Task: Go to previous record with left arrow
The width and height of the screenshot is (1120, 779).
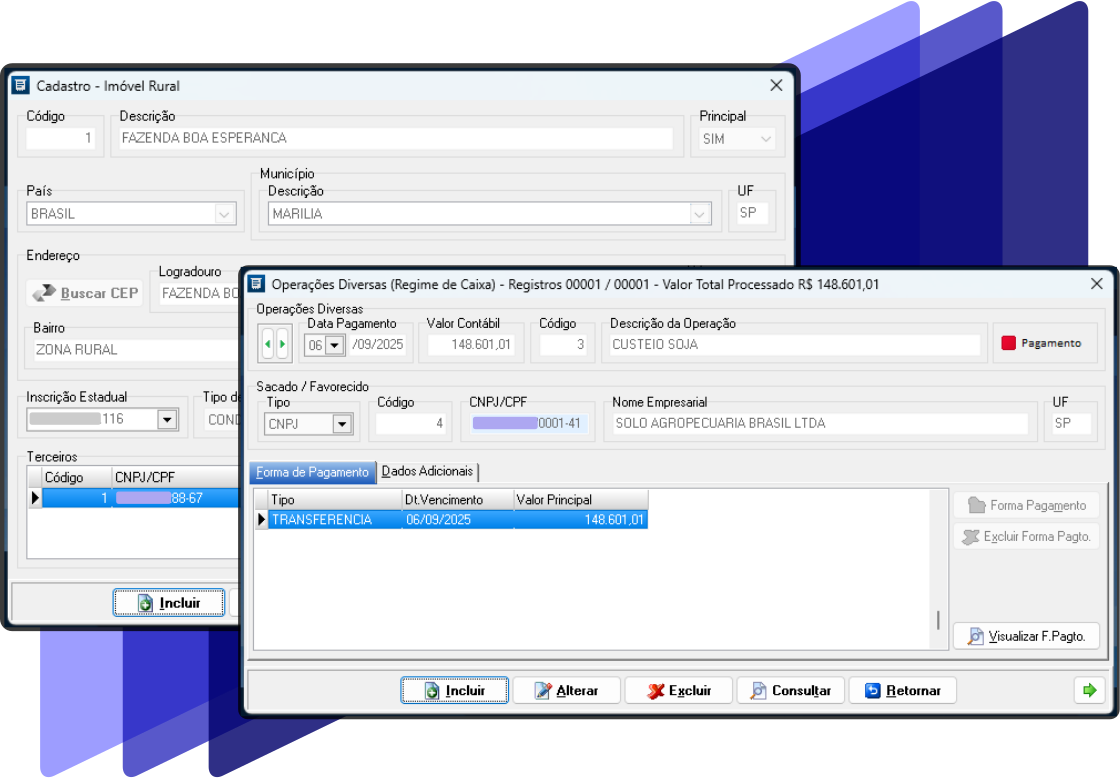Action: pyautogui.click(x=267, y=344)
